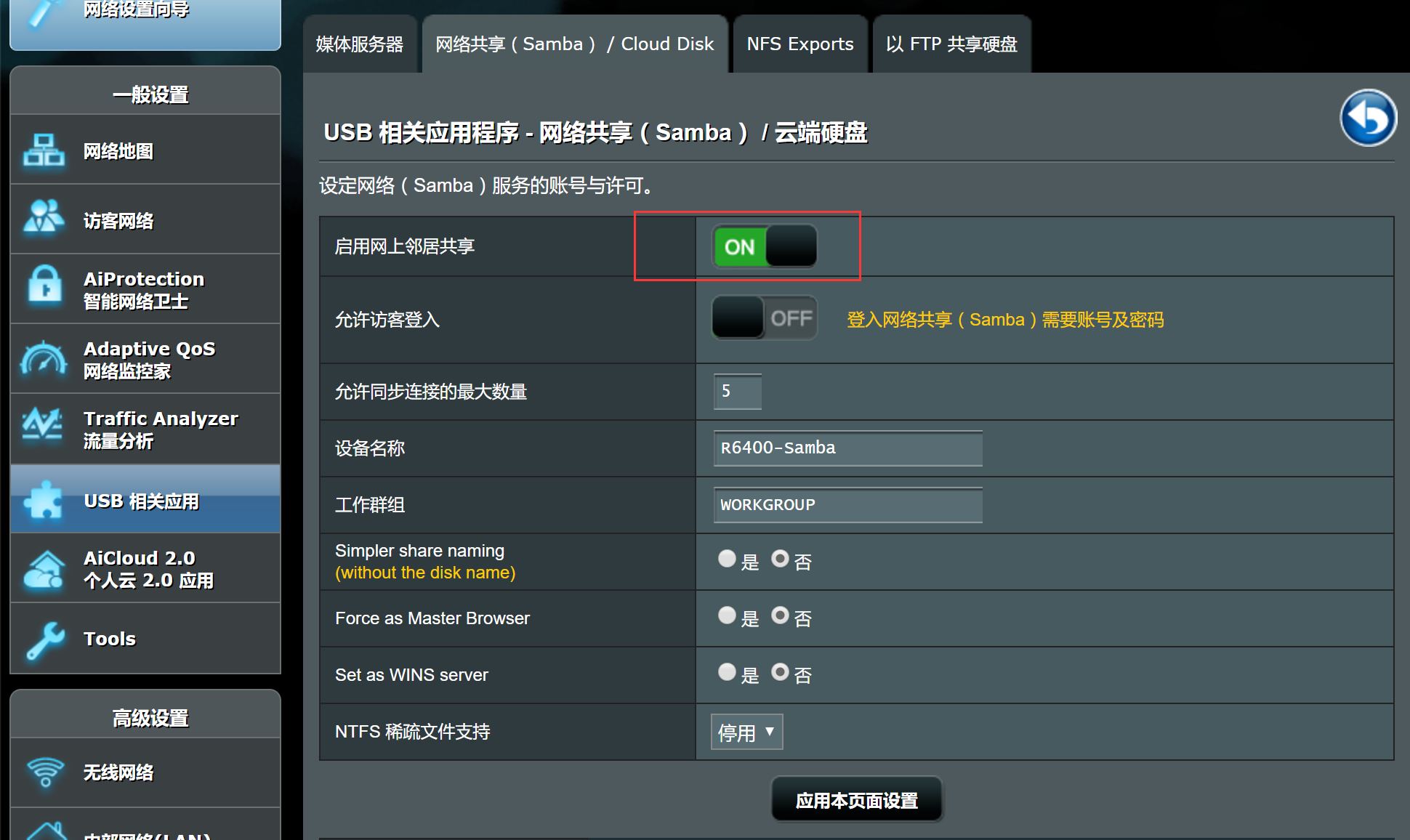This screenshot has height=840, width=1410.
Task: Click the R6400-Samba device name field
Action: click(x=847, y=448)
